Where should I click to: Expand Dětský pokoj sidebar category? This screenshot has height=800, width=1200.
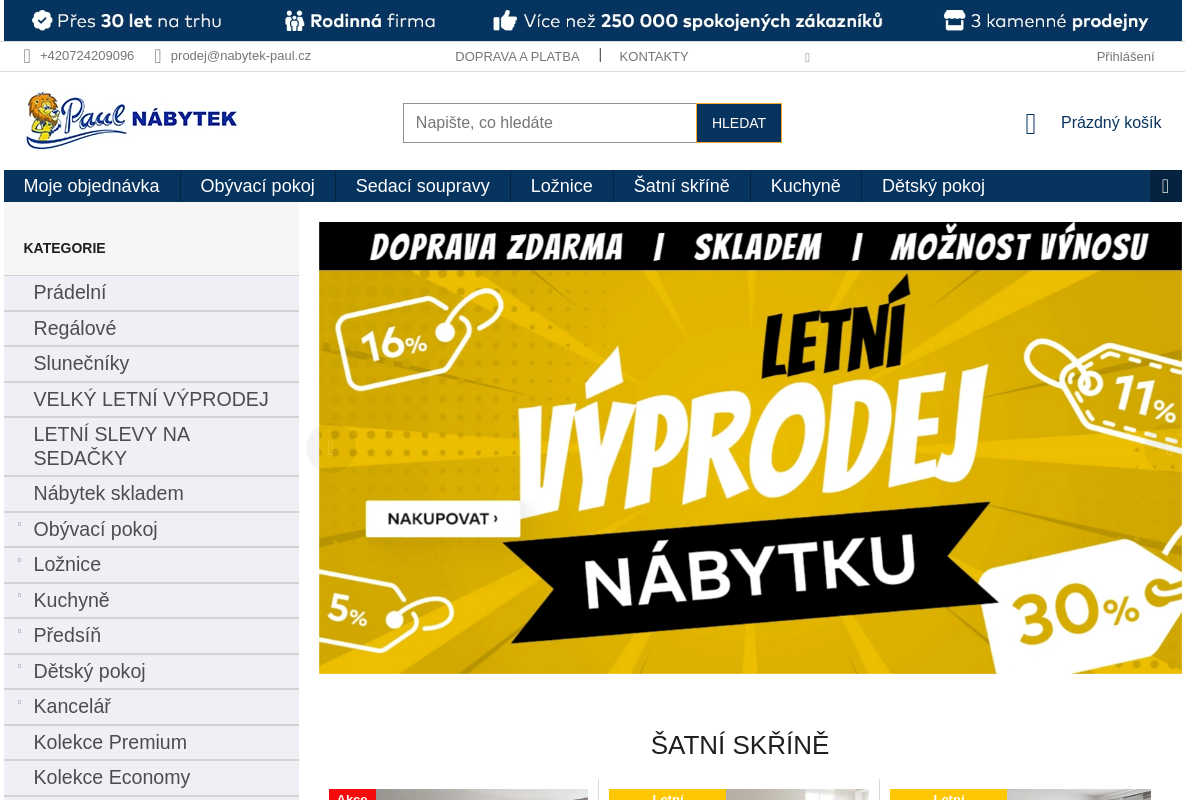click(19, 666)
